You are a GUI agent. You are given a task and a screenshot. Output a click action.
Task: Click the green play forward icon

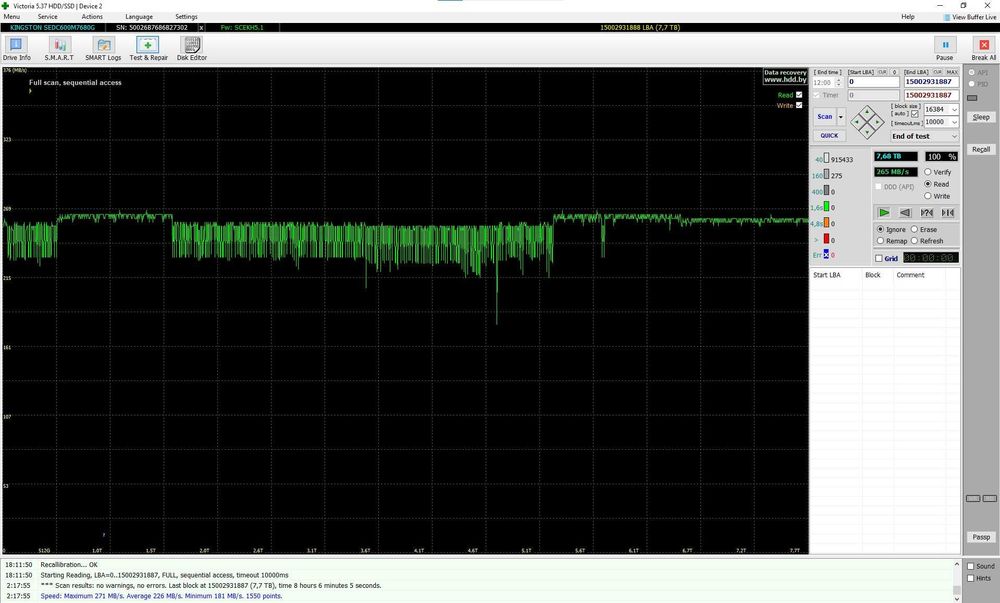884,212
